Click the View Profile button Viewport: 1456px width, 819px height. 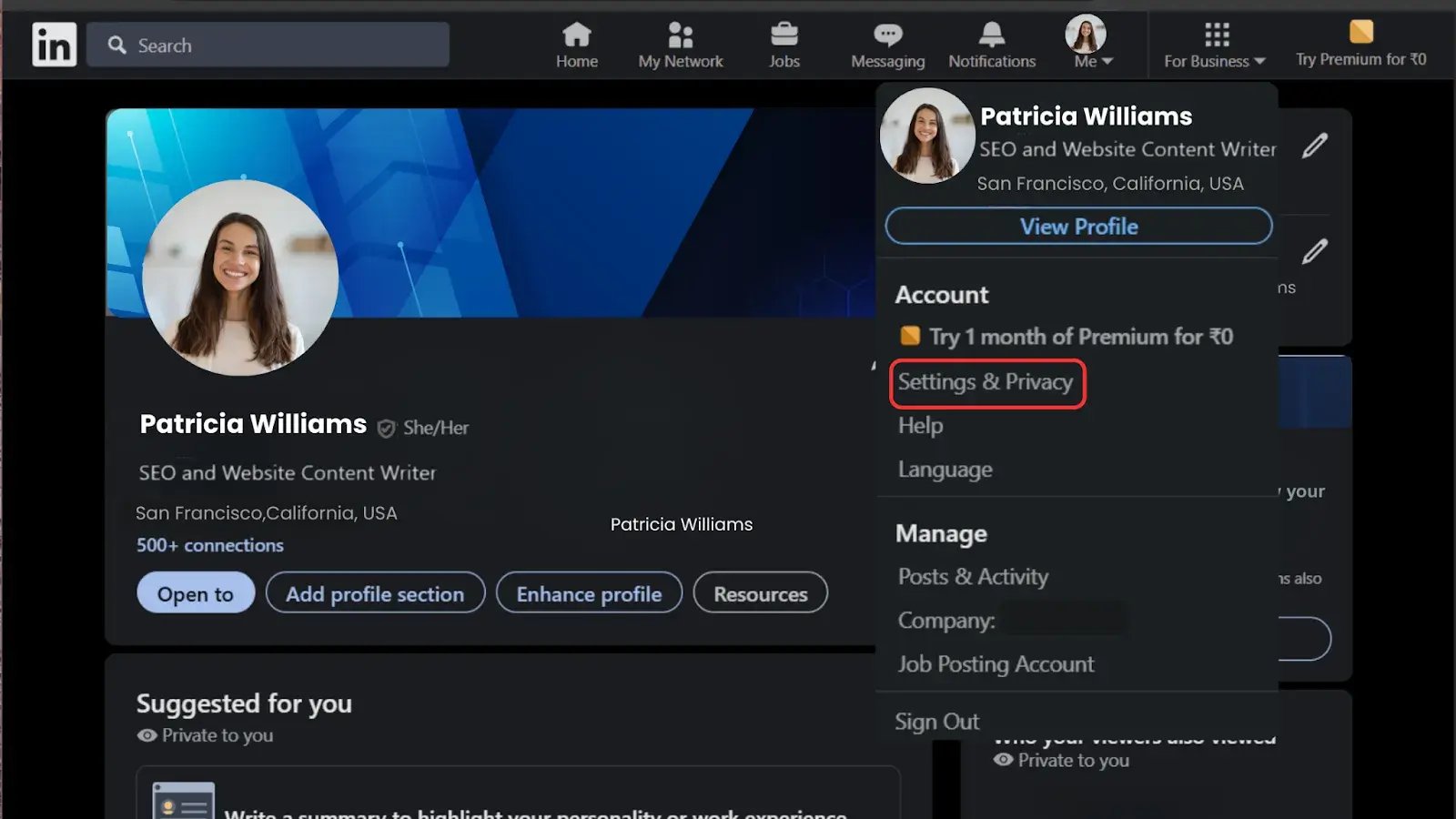click(x=1078, y=227)
